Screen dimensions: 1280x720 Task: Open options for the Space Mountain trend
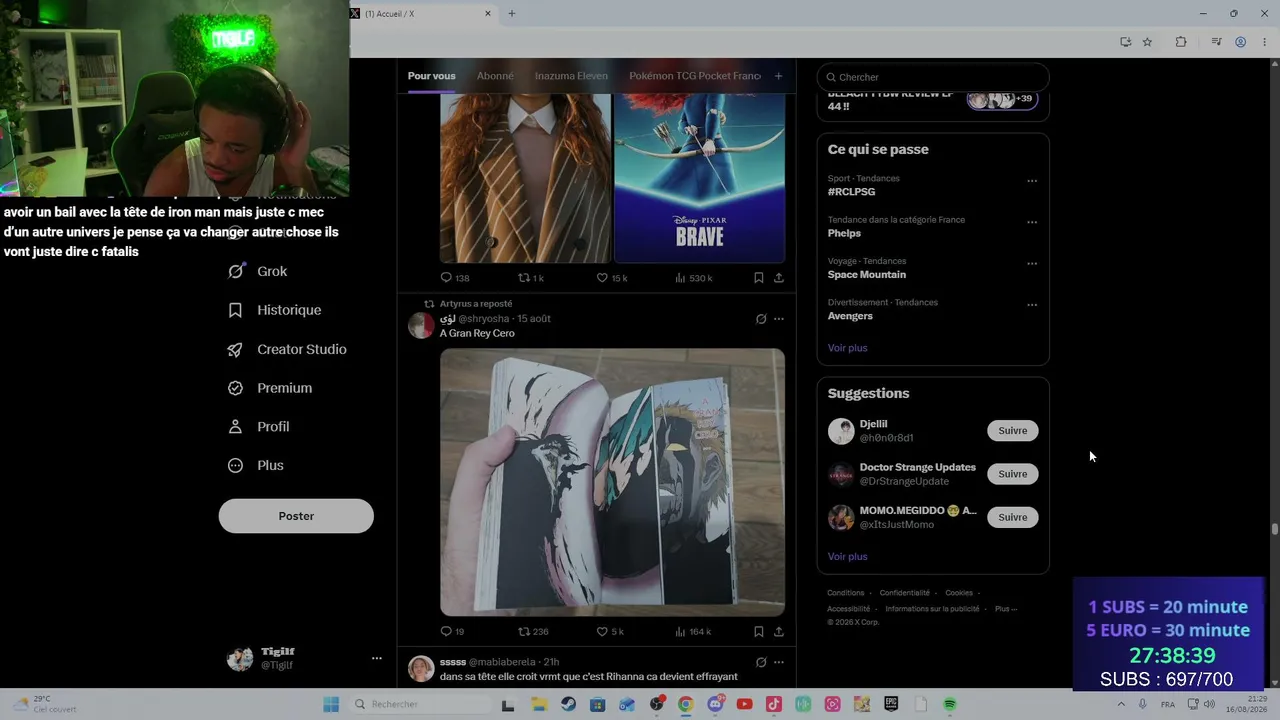tap(1032, 264)
